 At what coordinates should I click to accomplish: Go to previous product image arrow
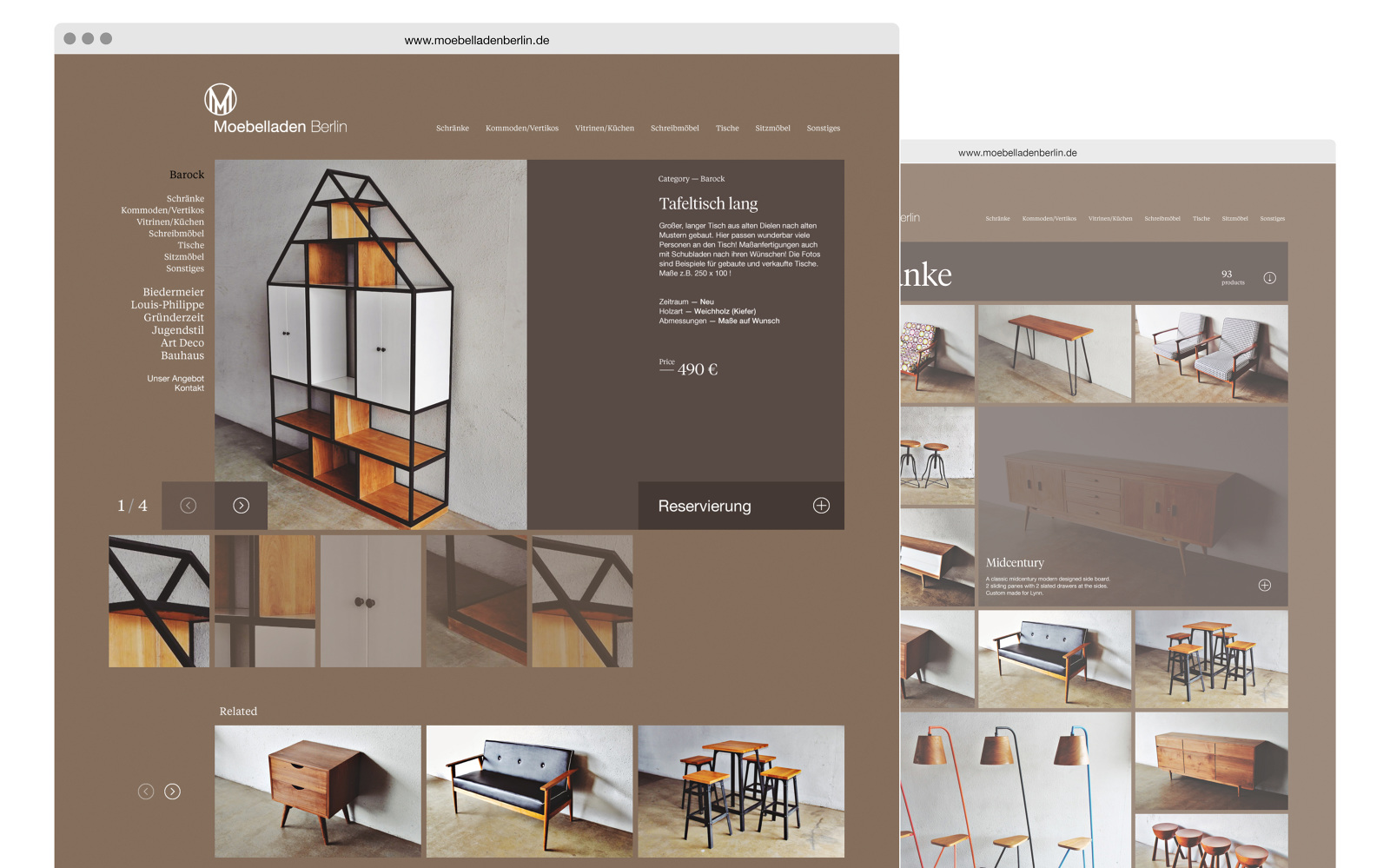189,506
